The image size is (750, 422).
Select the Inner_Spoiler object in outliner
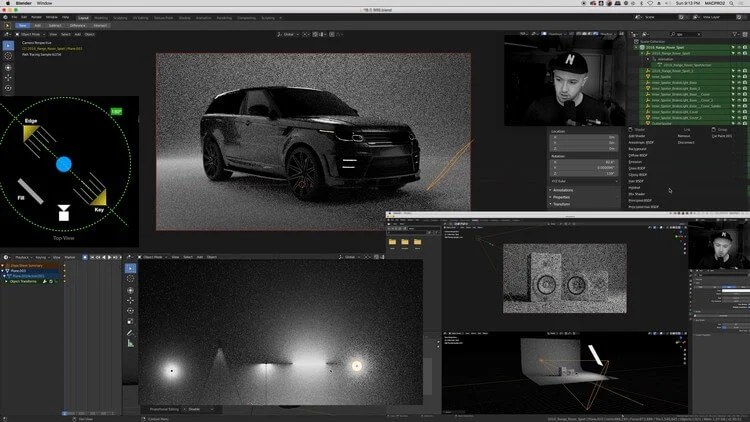click(x=662, y=77)
